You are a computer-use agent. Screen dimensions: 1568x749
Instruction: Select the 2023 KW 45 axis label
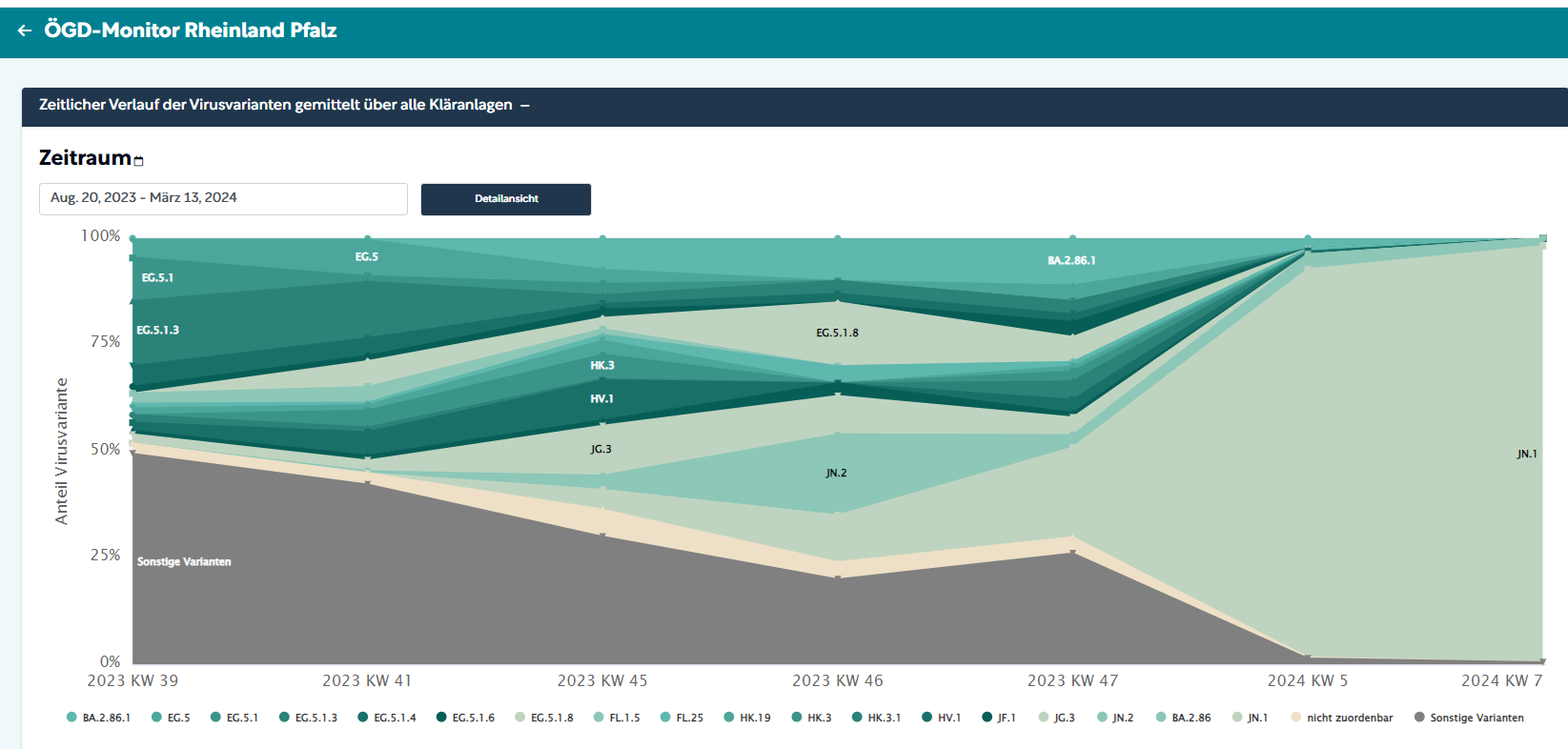click(602, 680)
